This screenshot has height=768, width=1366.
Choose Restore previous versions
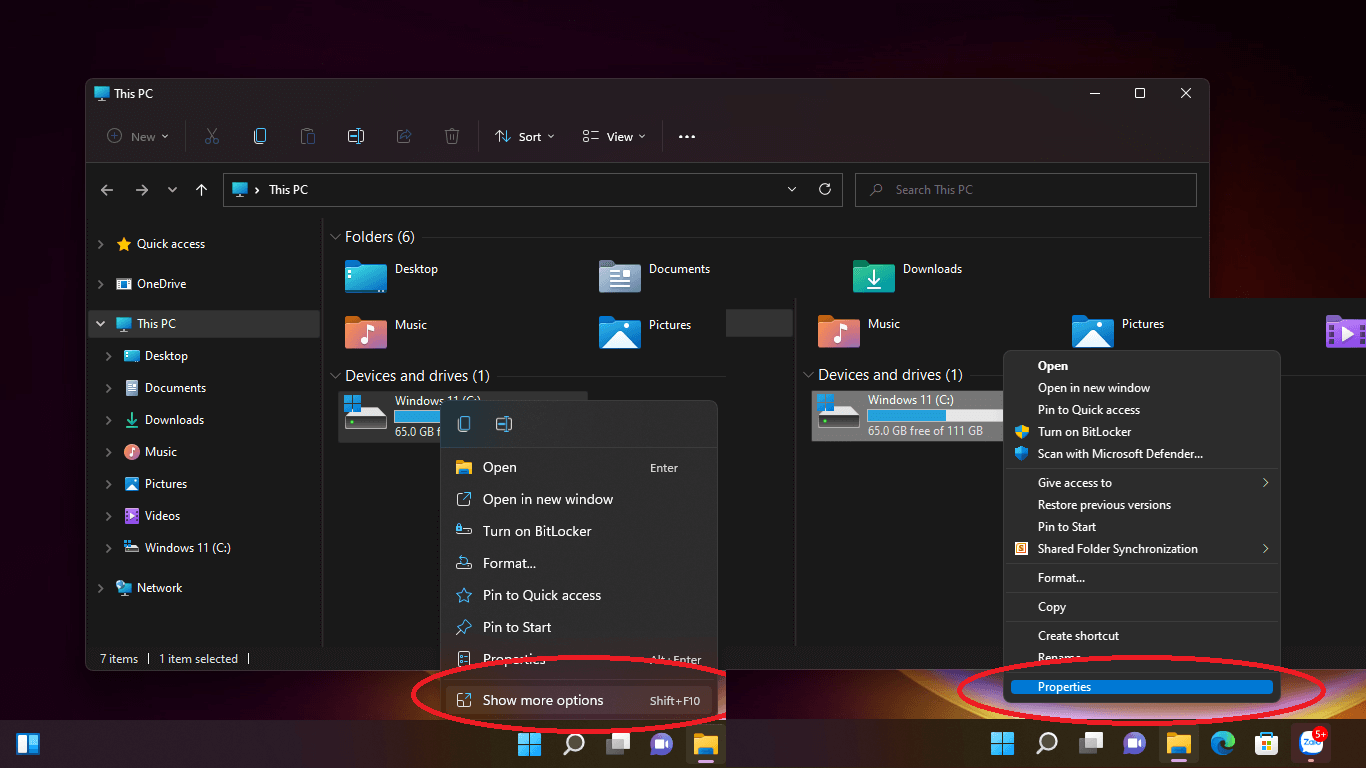pyautogui.click(x=1104, y=505)
